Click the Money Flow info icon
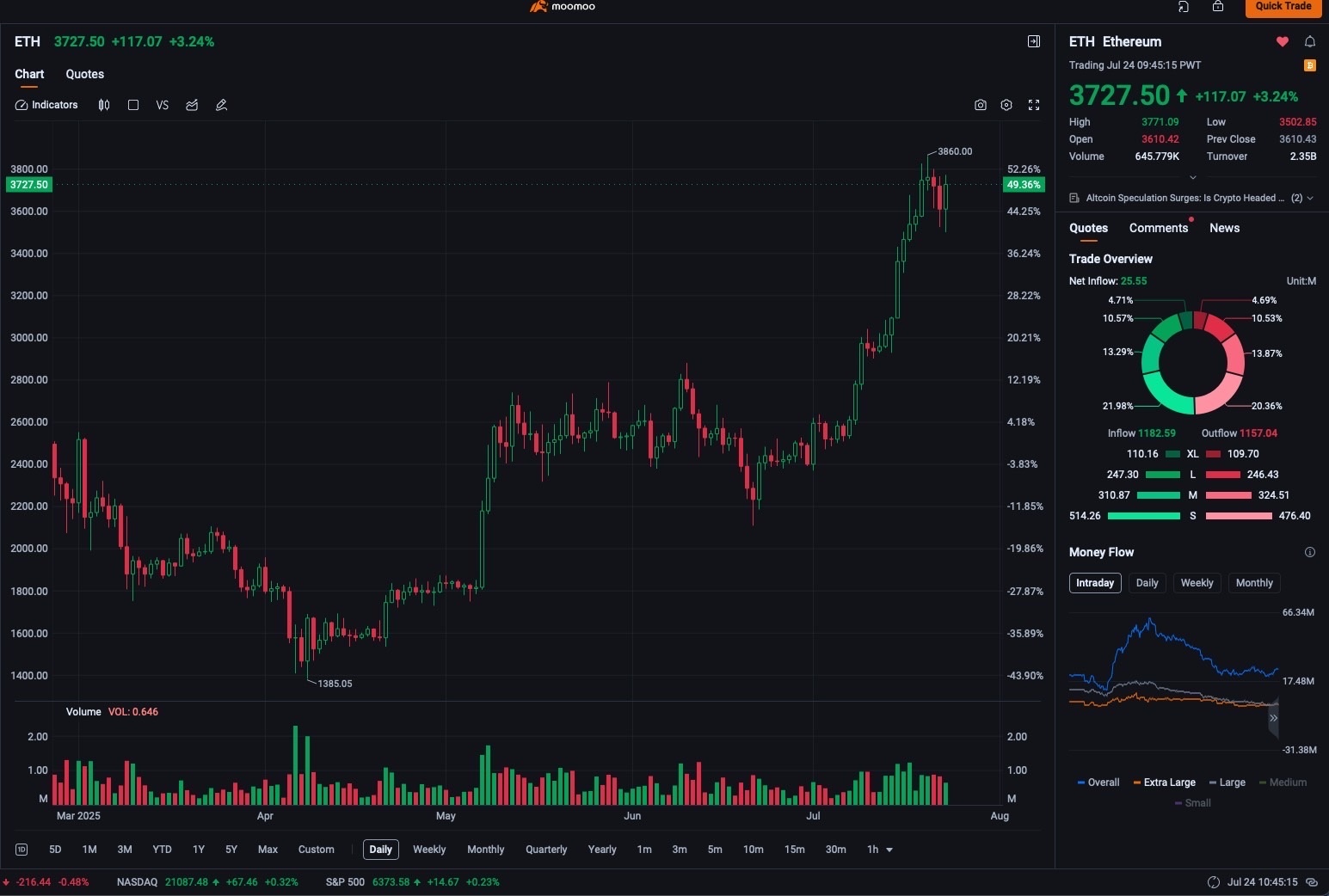 pos(1309,552)
